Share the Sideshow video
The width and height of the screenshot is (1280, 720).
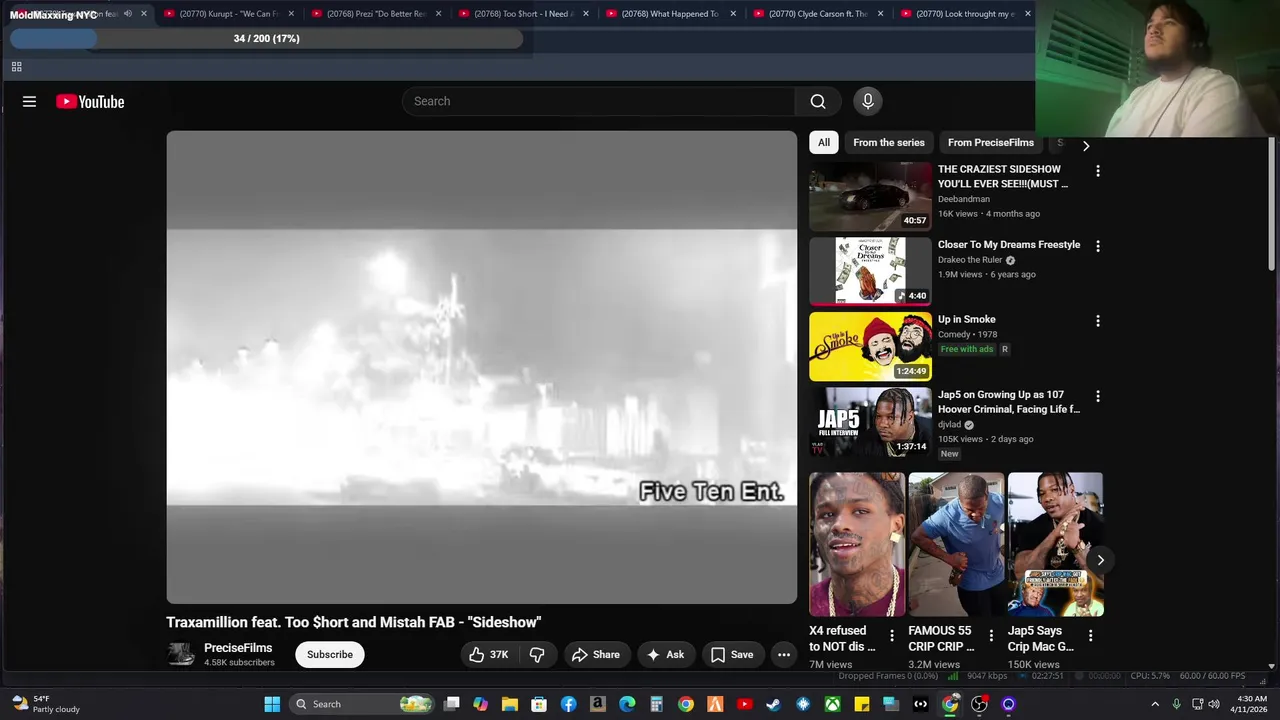(x=596, y=654)
